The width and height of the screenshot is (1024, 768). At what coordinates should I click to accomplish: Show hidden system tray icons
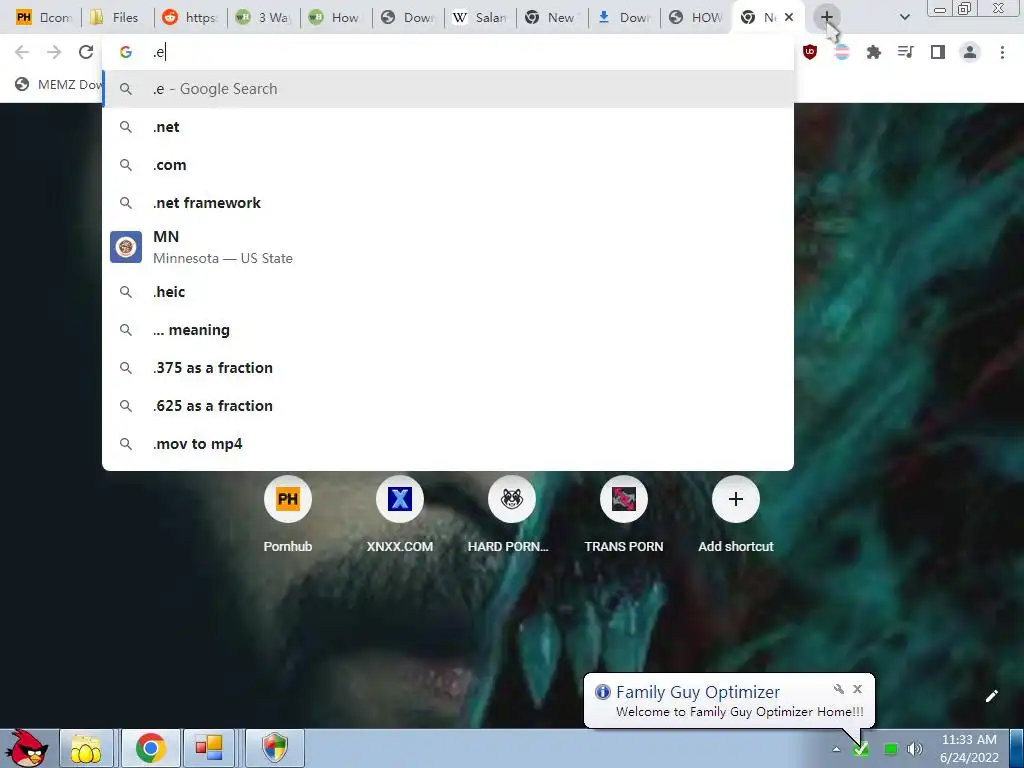coord(836,749)
